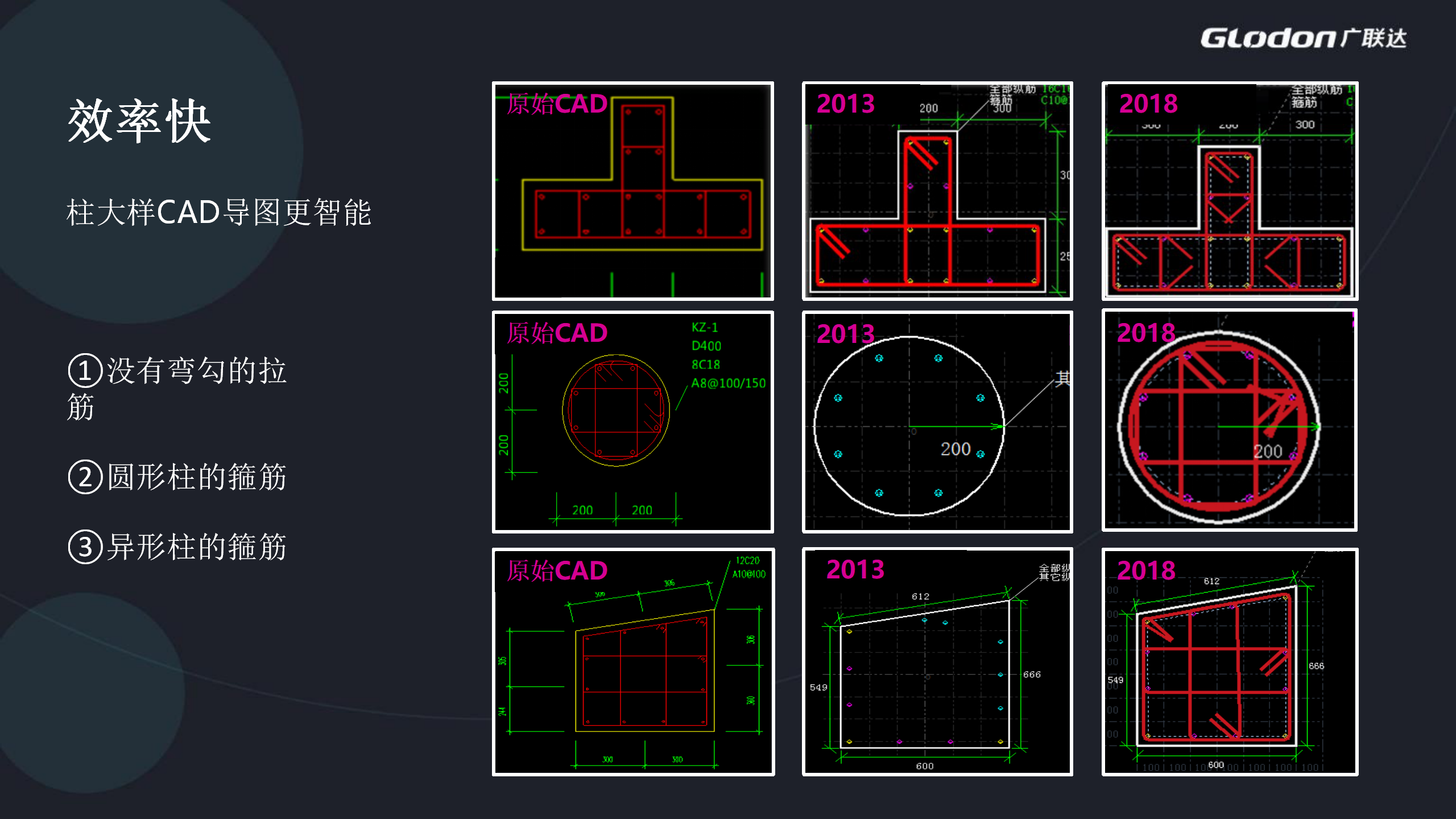Click the text ①没有弯勾的拉筋
Screen dimensions: 1456x819
click(x=177, y=388)
